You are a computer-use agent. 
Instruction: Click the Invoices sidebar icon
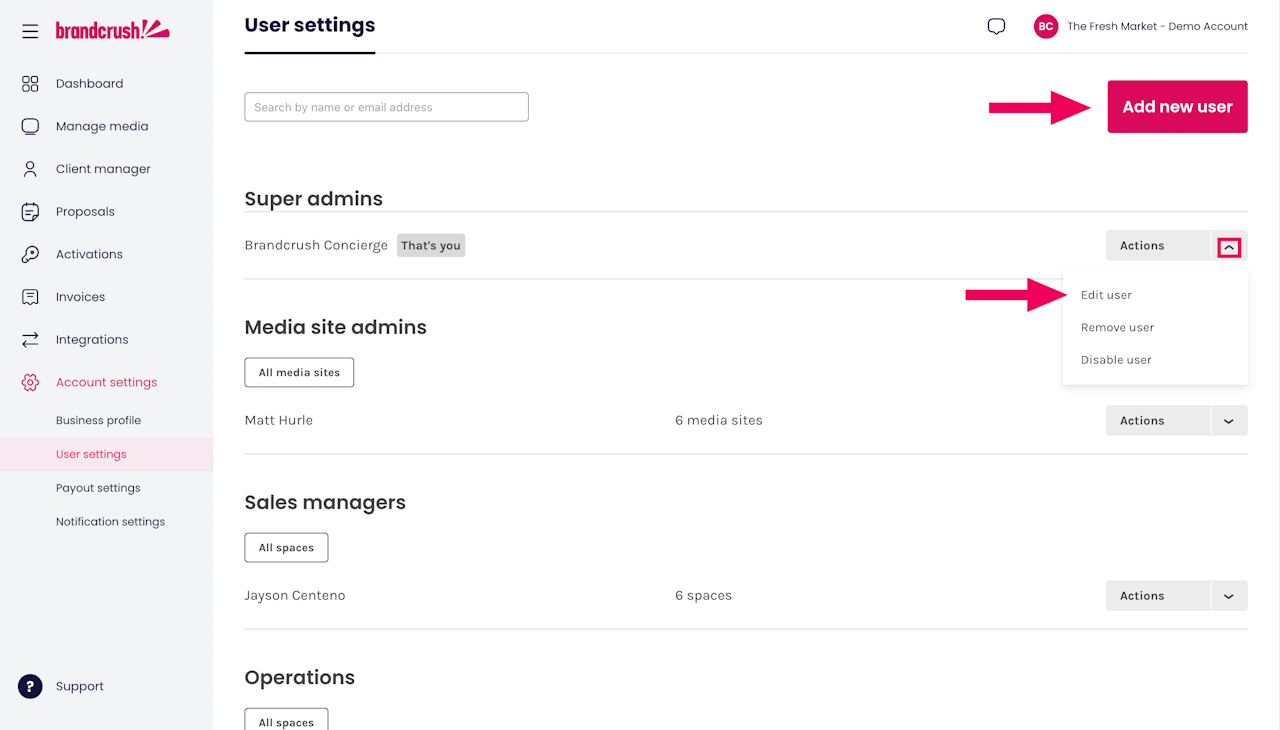pos(30,297)
